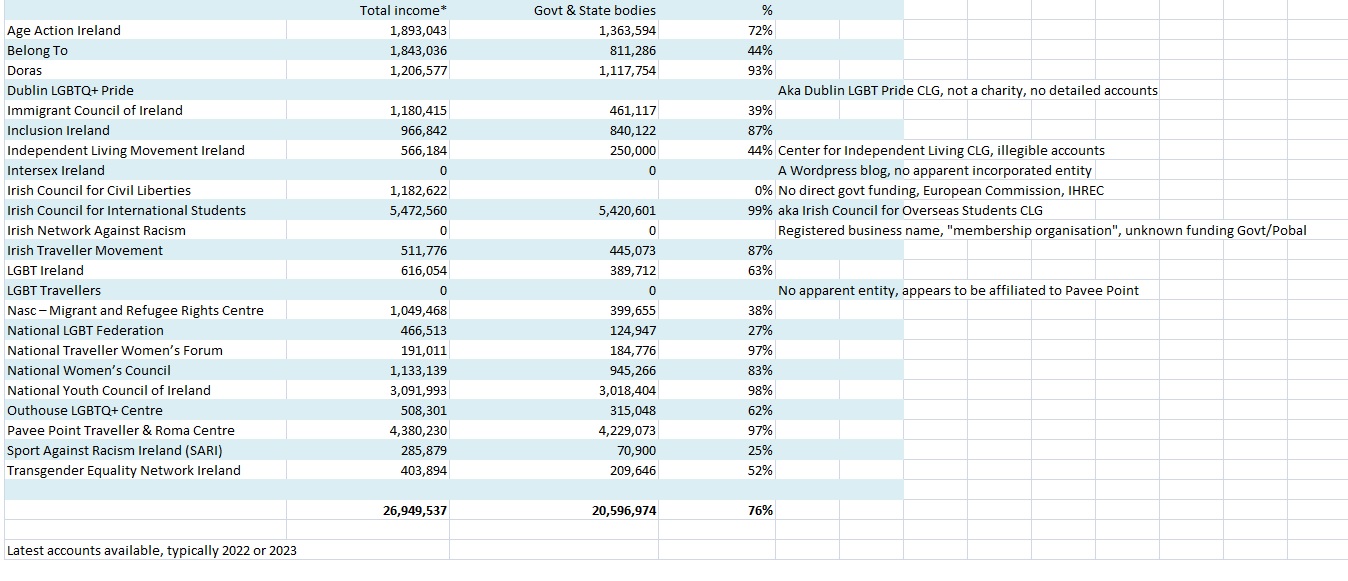
Task: Click the 93% cell for Doras
Action: pos(717,70)
